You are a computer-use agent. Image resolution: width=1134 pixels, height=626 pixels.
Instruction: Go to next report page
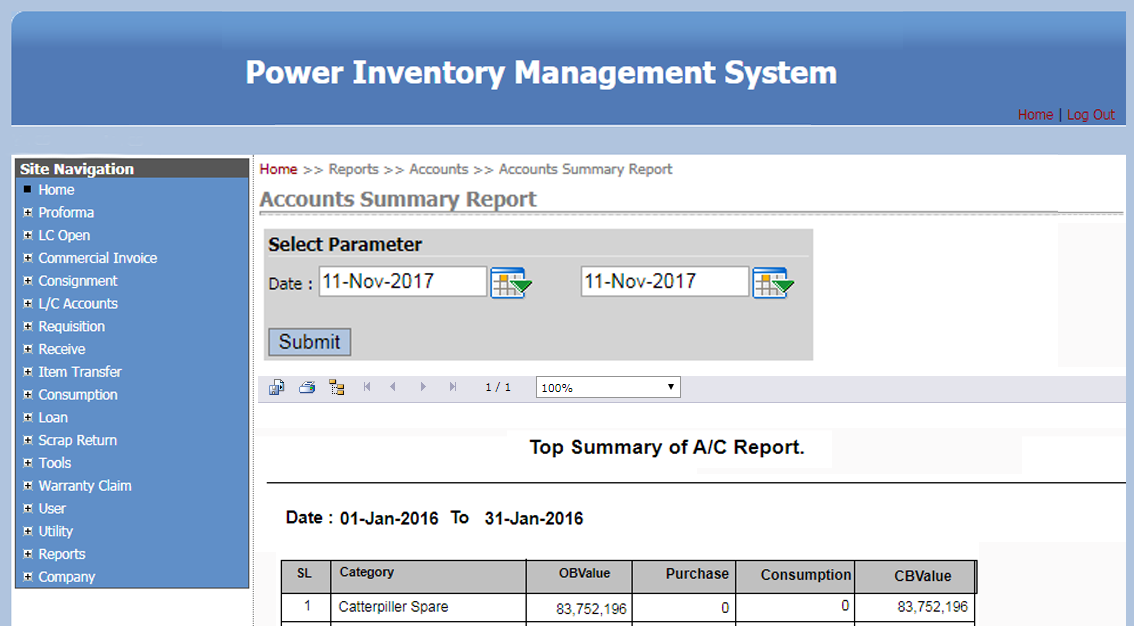[423, 387]
